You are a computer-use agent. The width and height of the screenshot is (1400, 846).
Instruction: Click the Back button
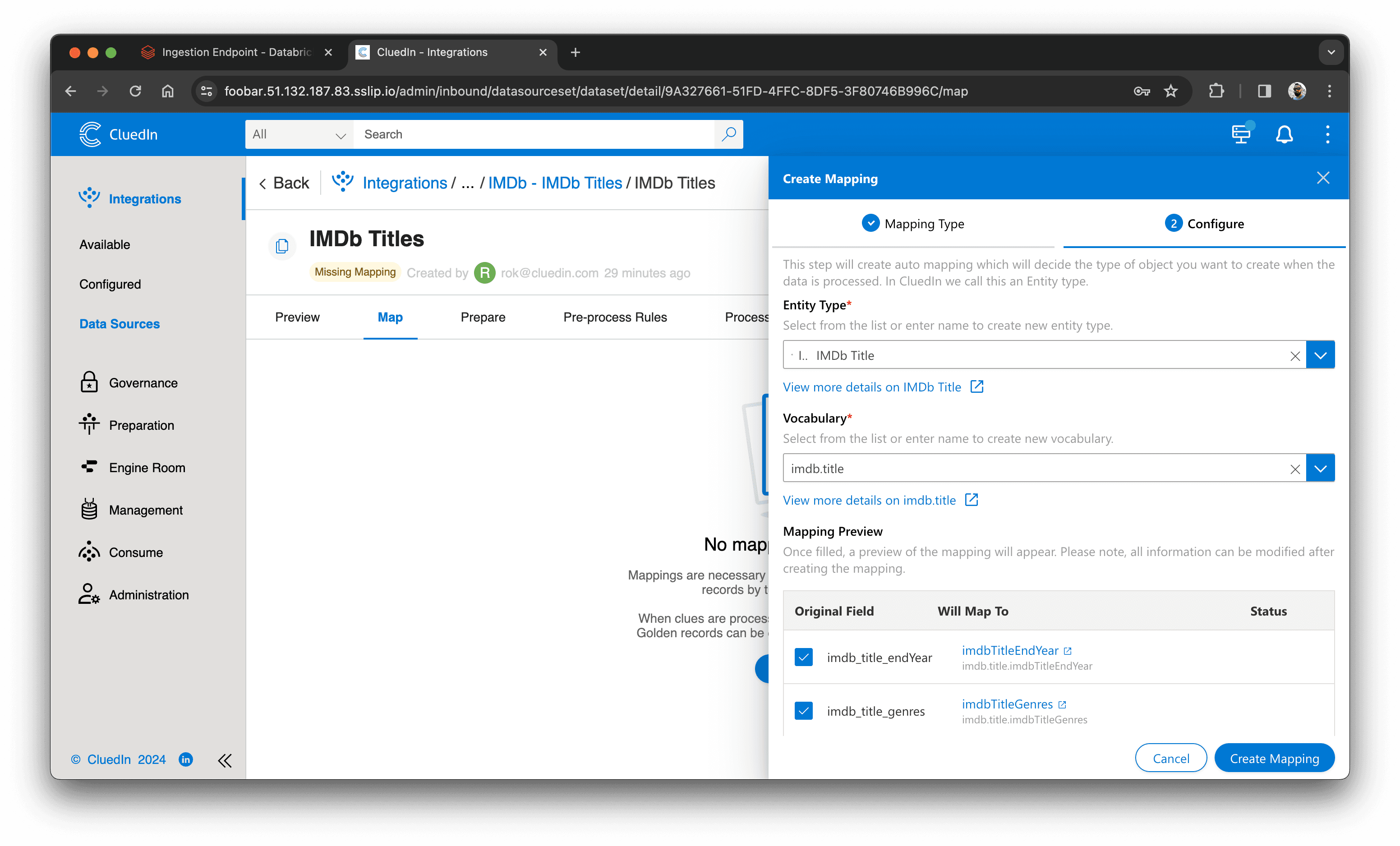284,183
